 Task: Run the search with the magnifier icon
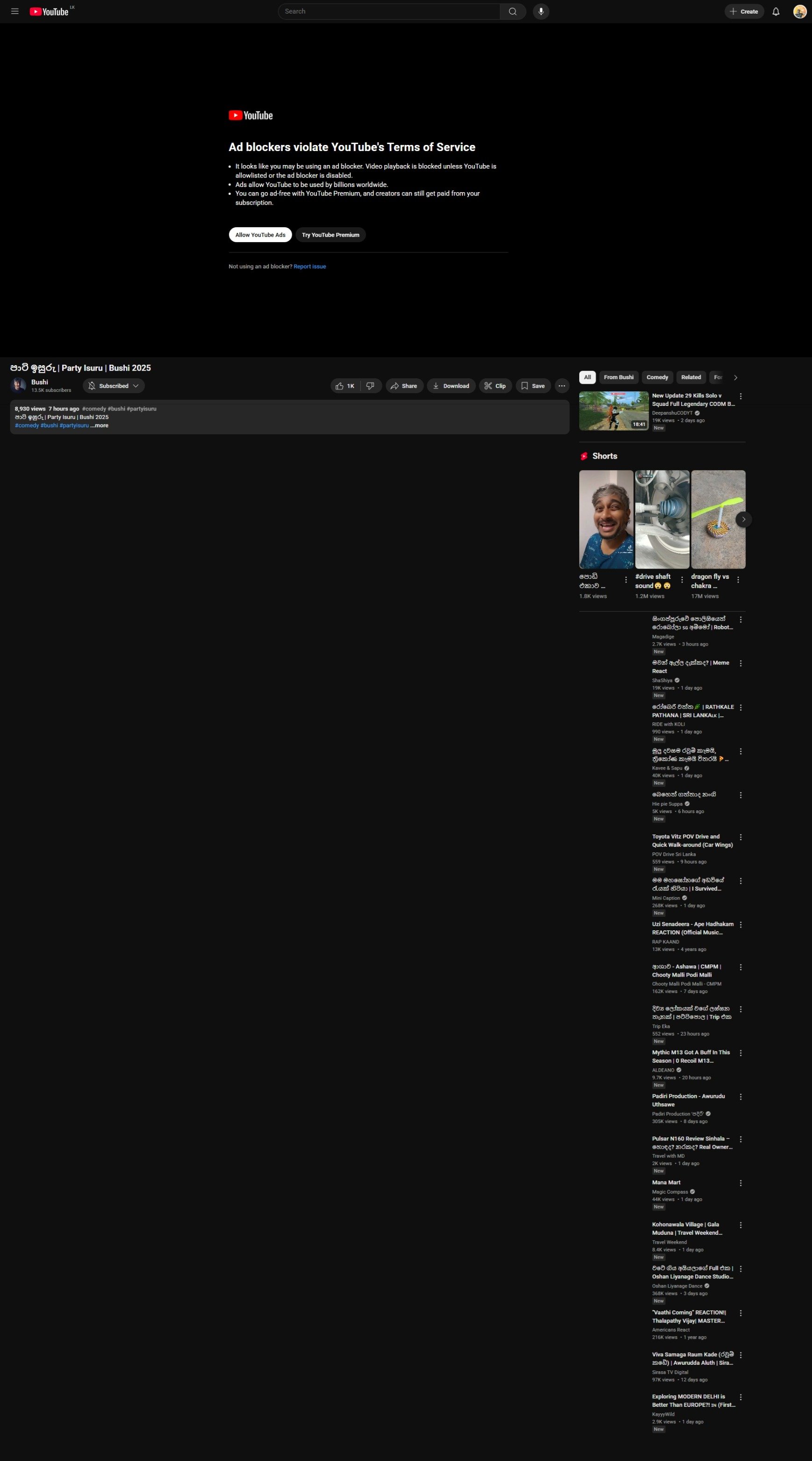[512, 11]
